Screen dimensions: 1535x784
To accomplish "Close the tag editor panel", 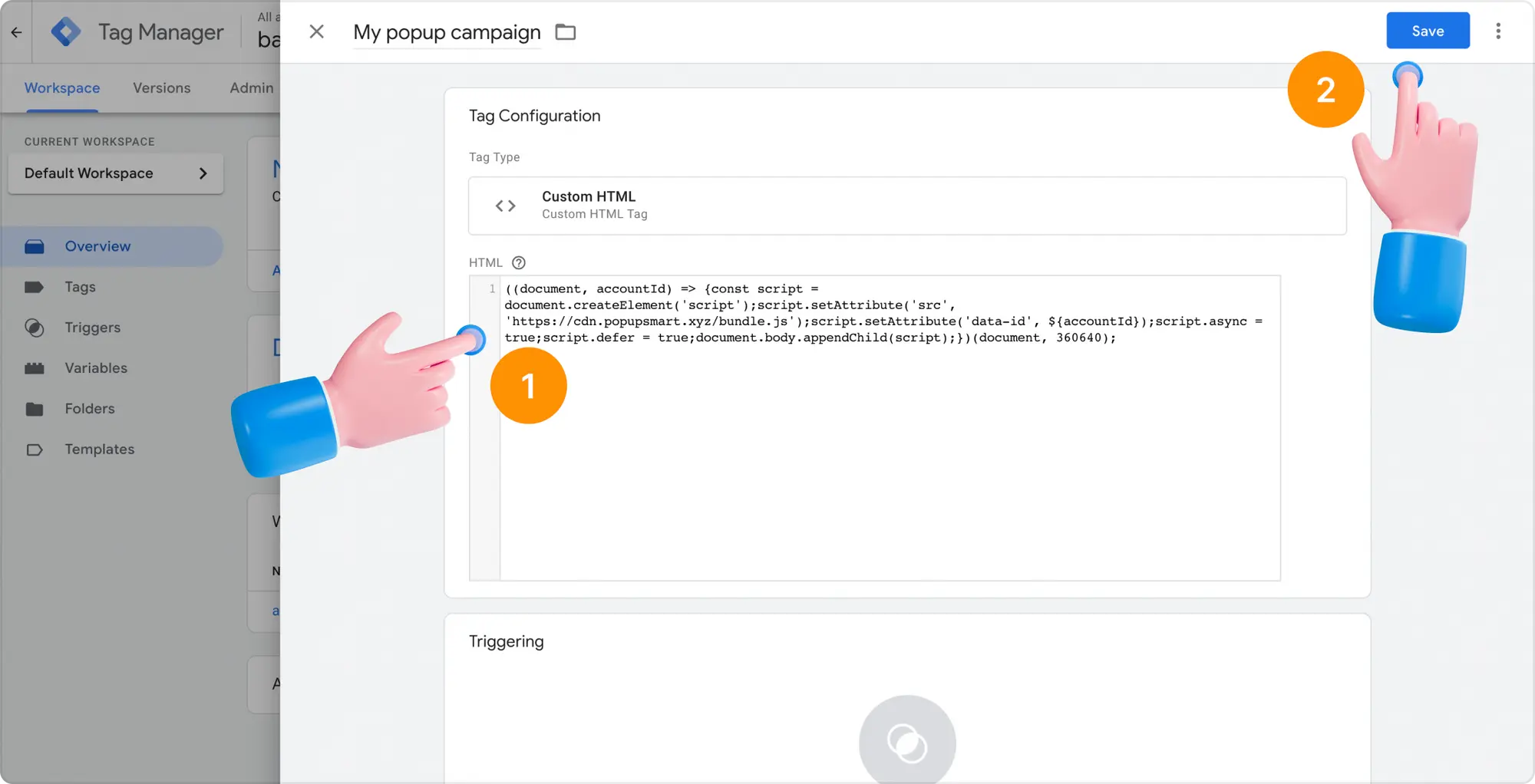I will 316,31.
